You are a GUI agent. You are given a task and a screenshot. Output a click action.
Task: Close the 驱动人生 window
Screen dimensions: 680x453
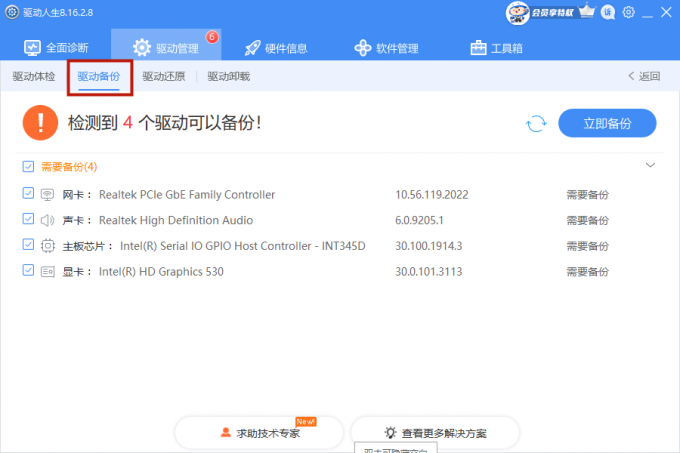coord(666,12)
